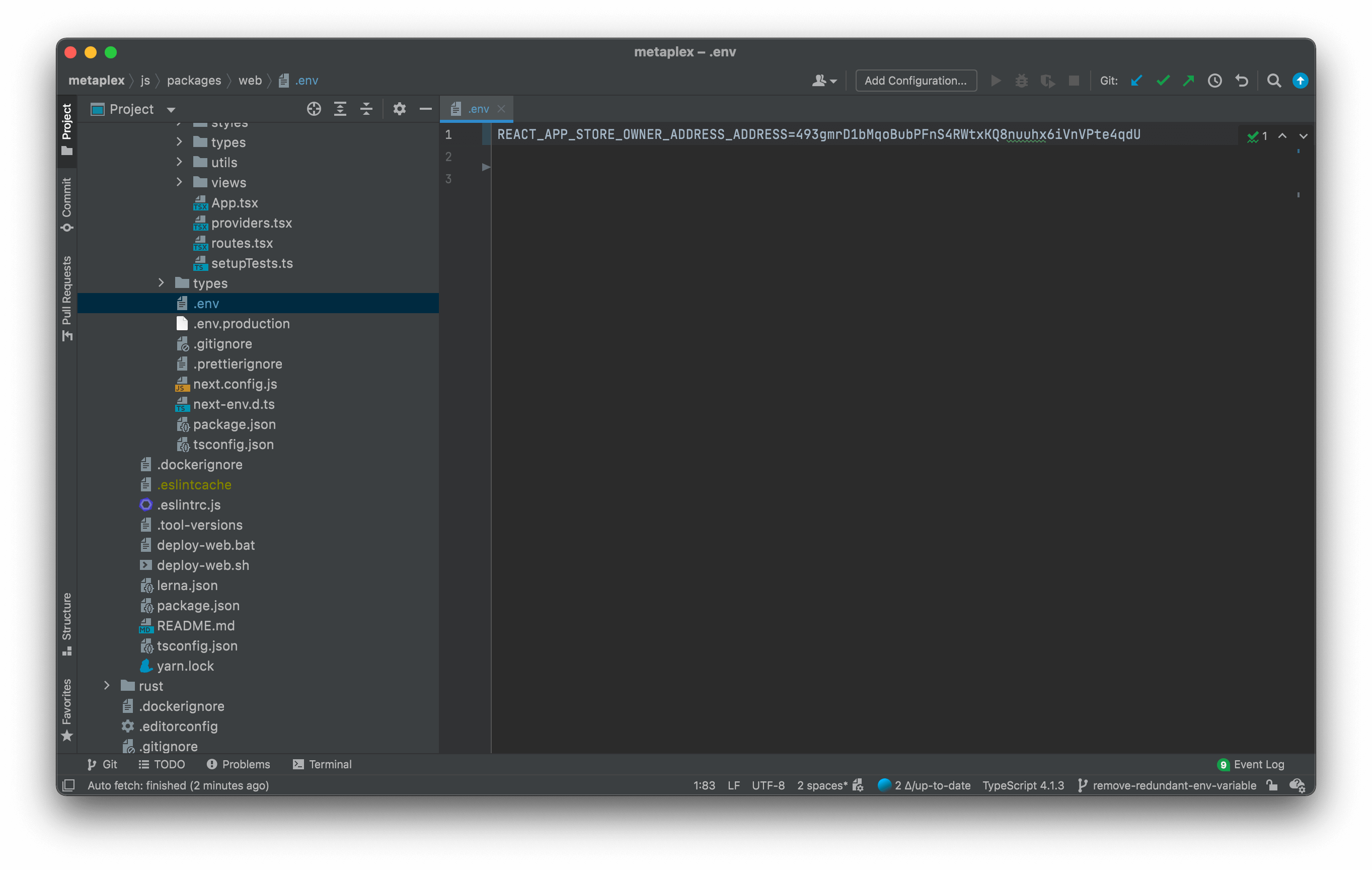The image size is (1372, 870).
Task: Toggle the read-only lock icon in status bar
Action: tap(1272, 785)
